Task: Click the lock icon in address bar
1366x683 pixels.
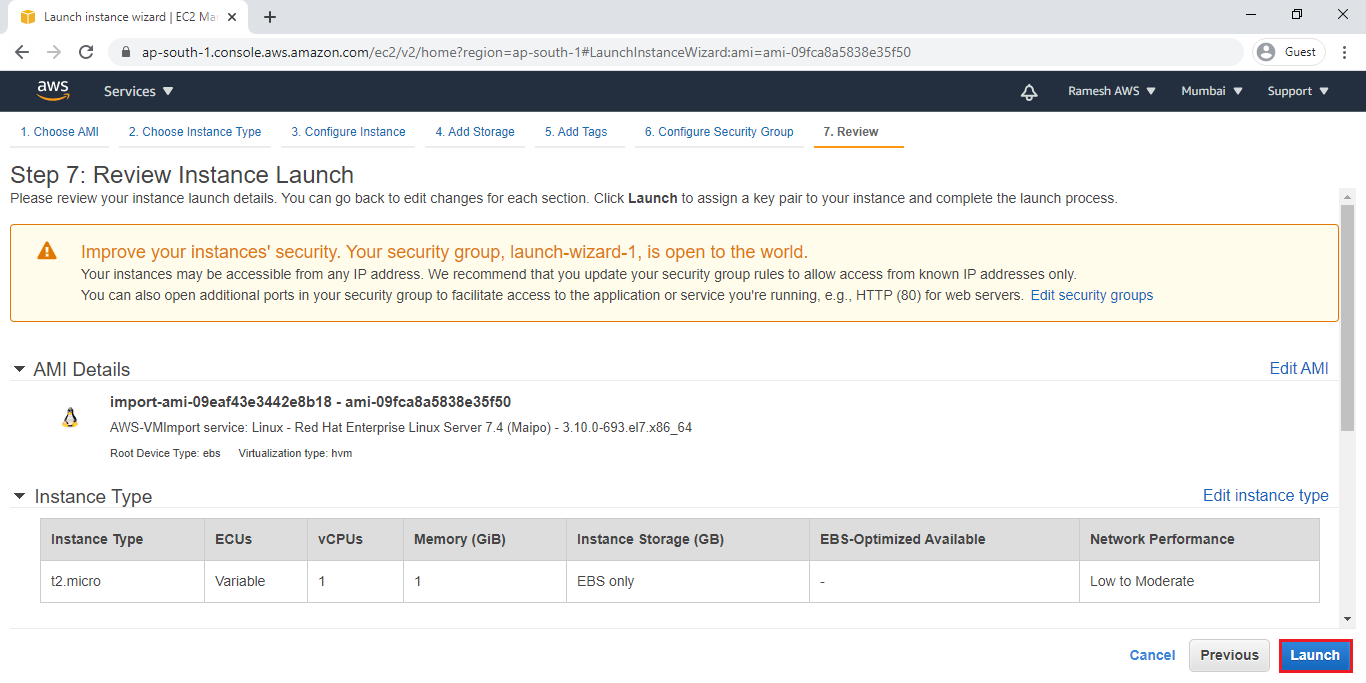Action: (x=126, y=52)
